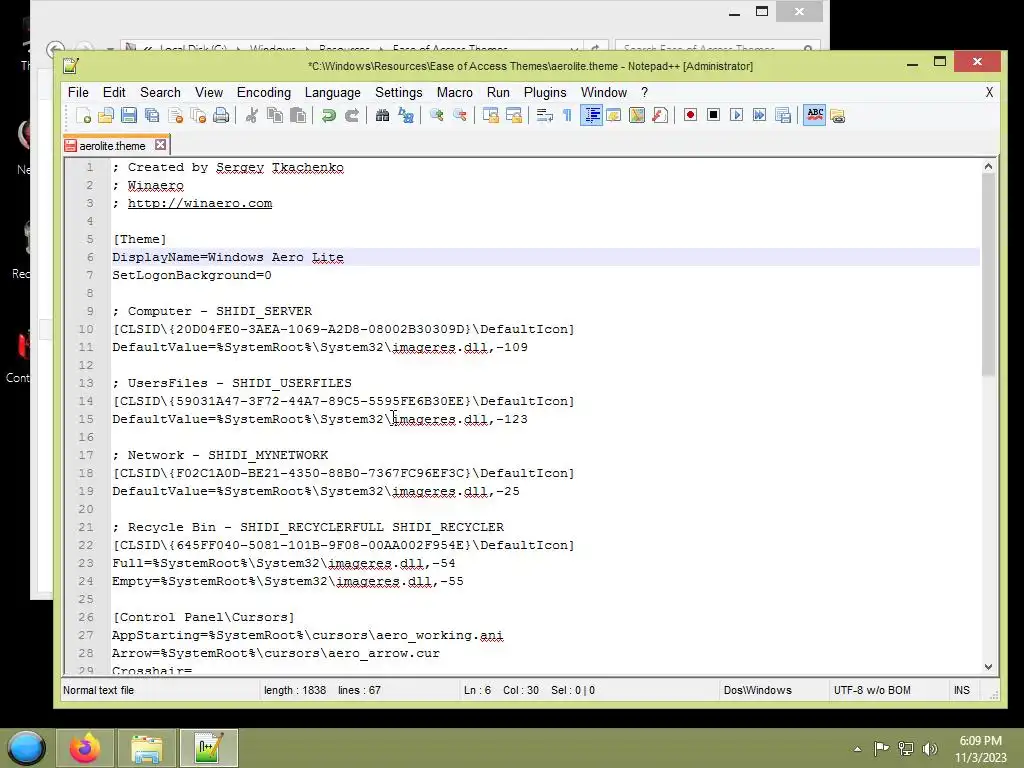
Task: Open the Run menu
Action: pos(498,93)
